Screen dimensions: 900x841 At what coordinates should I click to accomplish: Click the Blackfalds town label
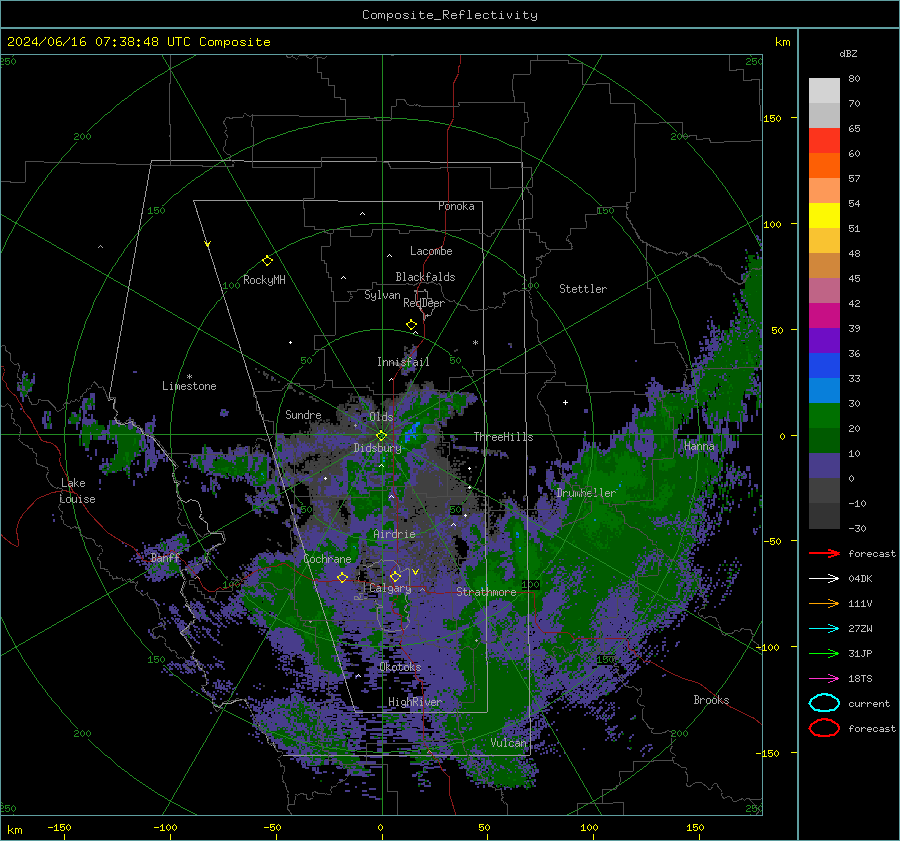[425, 277]
